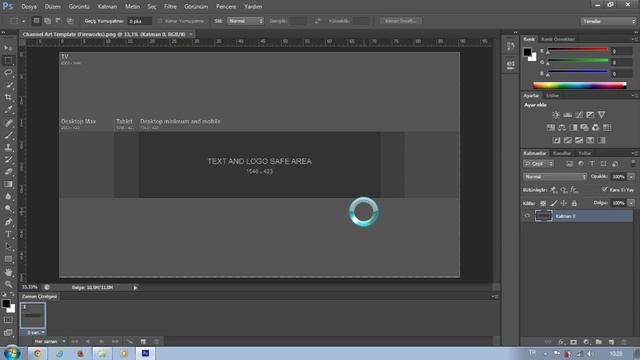Click the lock position icon in Kilitle row
Image resolution: width=640 pixels, height=360 pixels.
(564, 203)
